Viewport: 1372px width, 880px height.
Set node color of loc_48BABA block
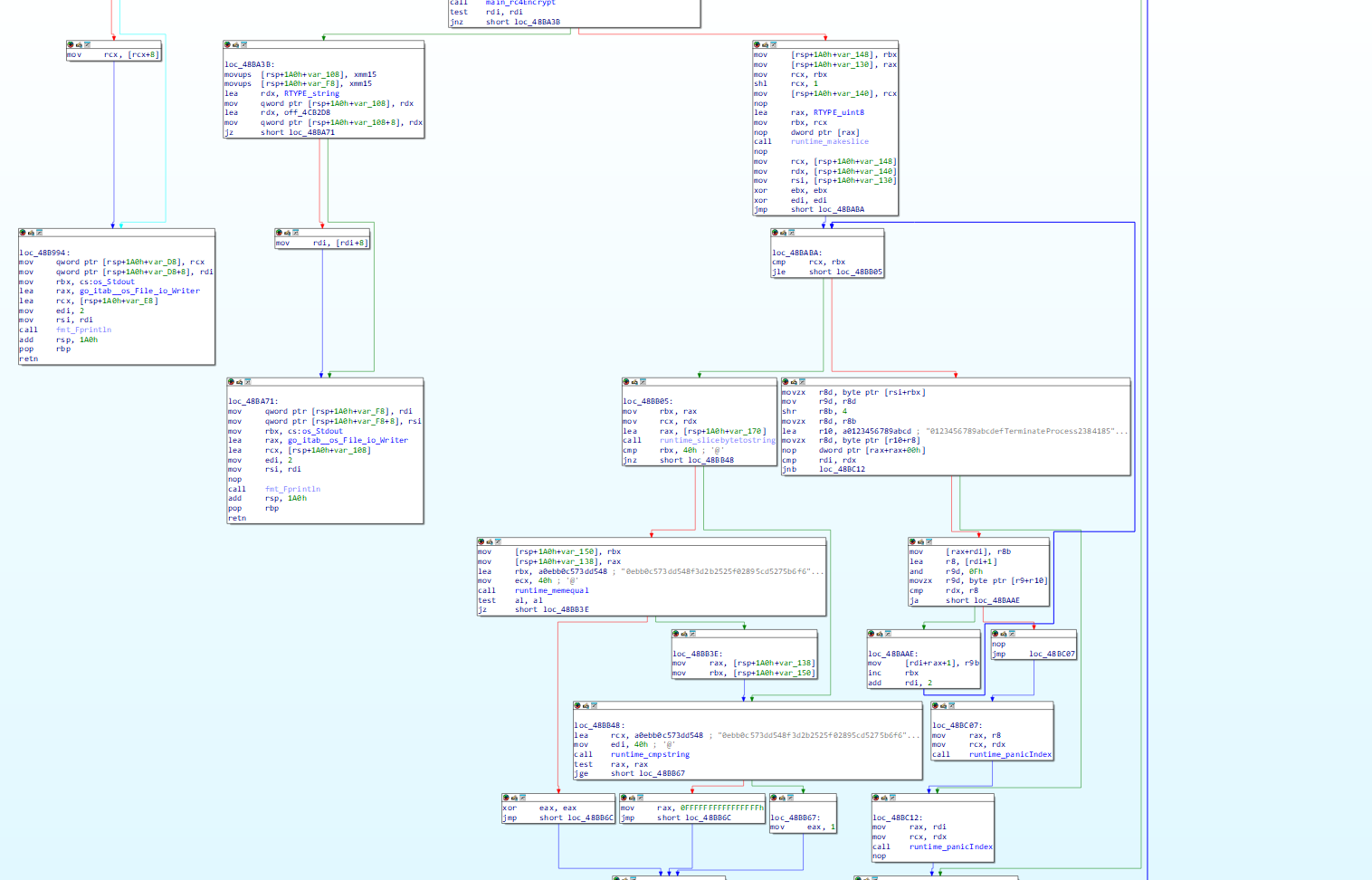tap(775, 233)
